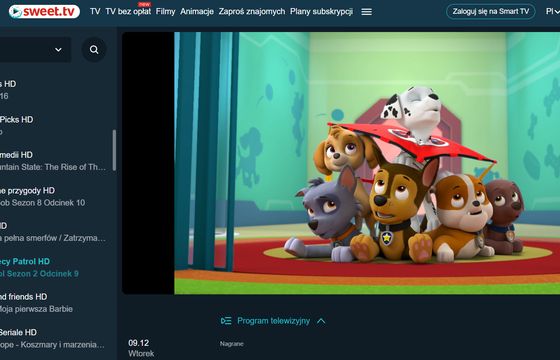560x360 pixels.
Task: Click the Program telewizyjny label
Action: click(274, 321)
